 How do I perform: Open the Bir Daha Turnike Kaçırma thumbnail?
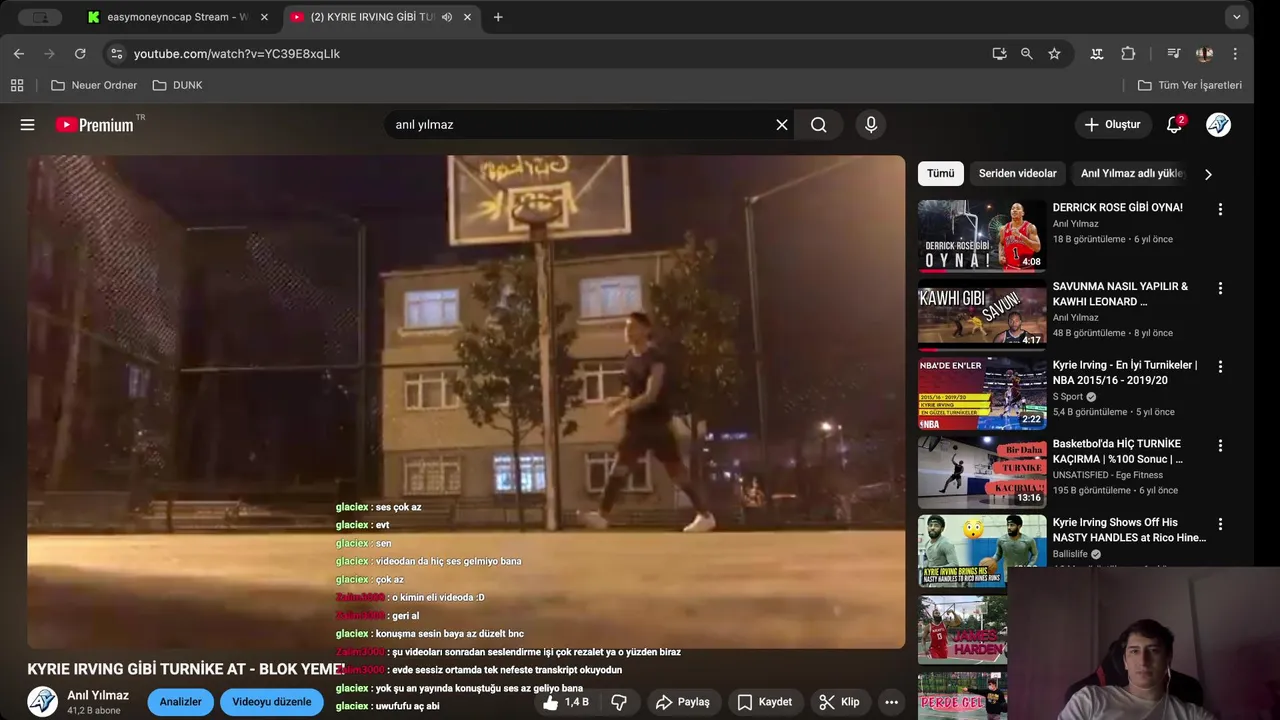point(982,473)
